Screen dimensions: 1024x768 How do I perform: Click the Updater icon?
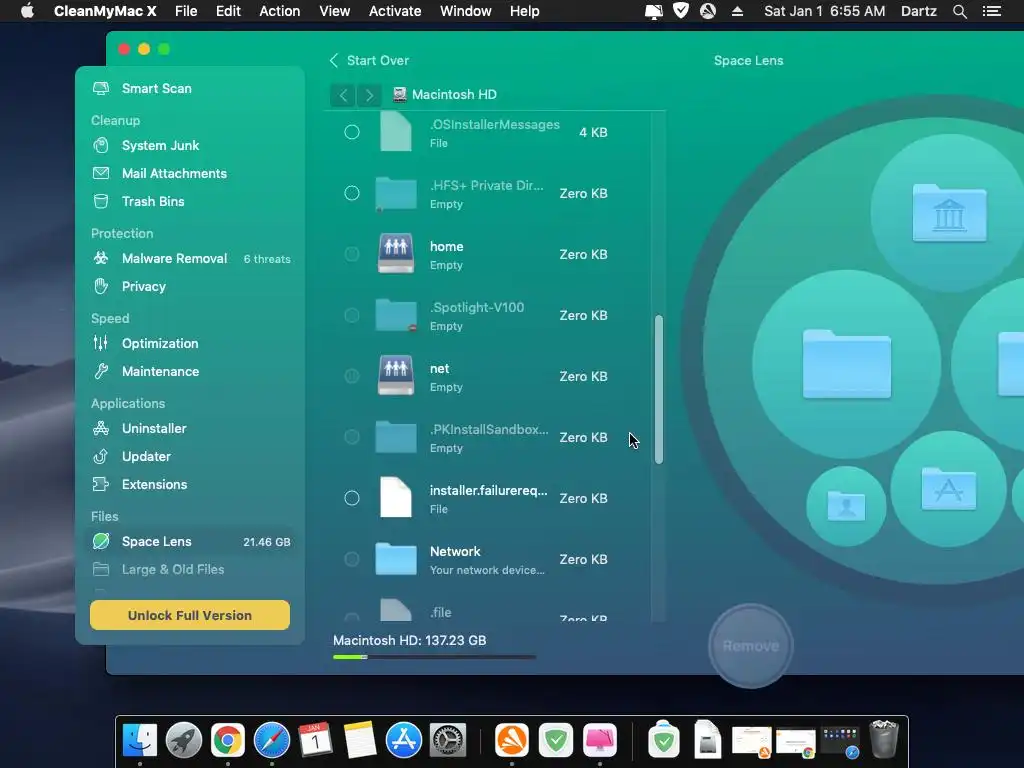(x=101, y=456)
